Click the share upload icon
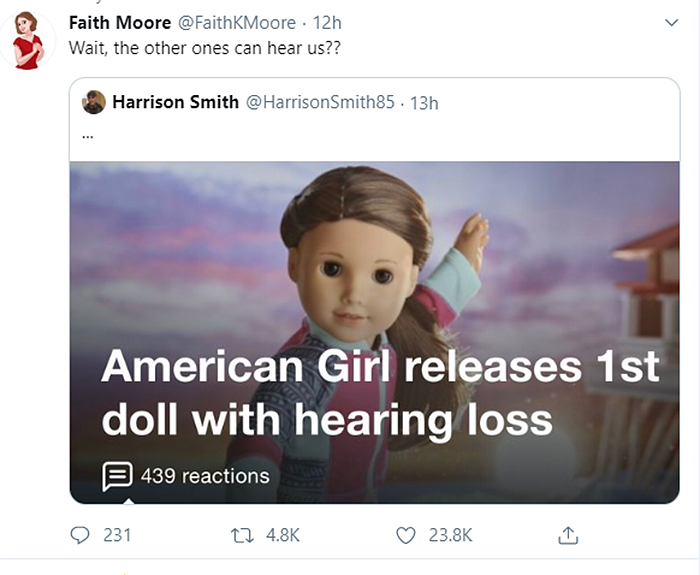The image size is (700, 575). tap(568, 536)
